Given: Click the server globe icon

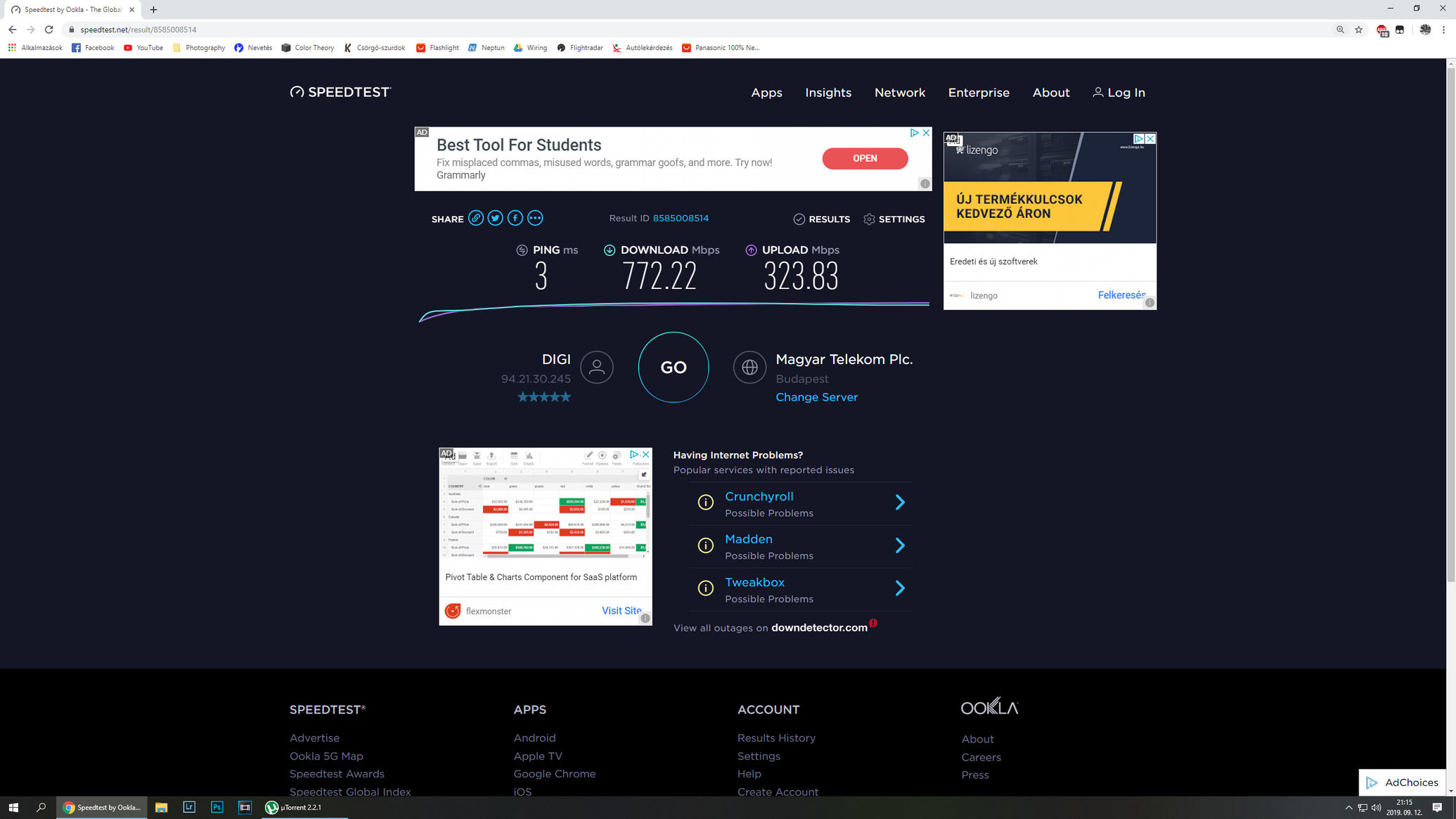Looking at the screenshot, I should (x=749, y=367).
